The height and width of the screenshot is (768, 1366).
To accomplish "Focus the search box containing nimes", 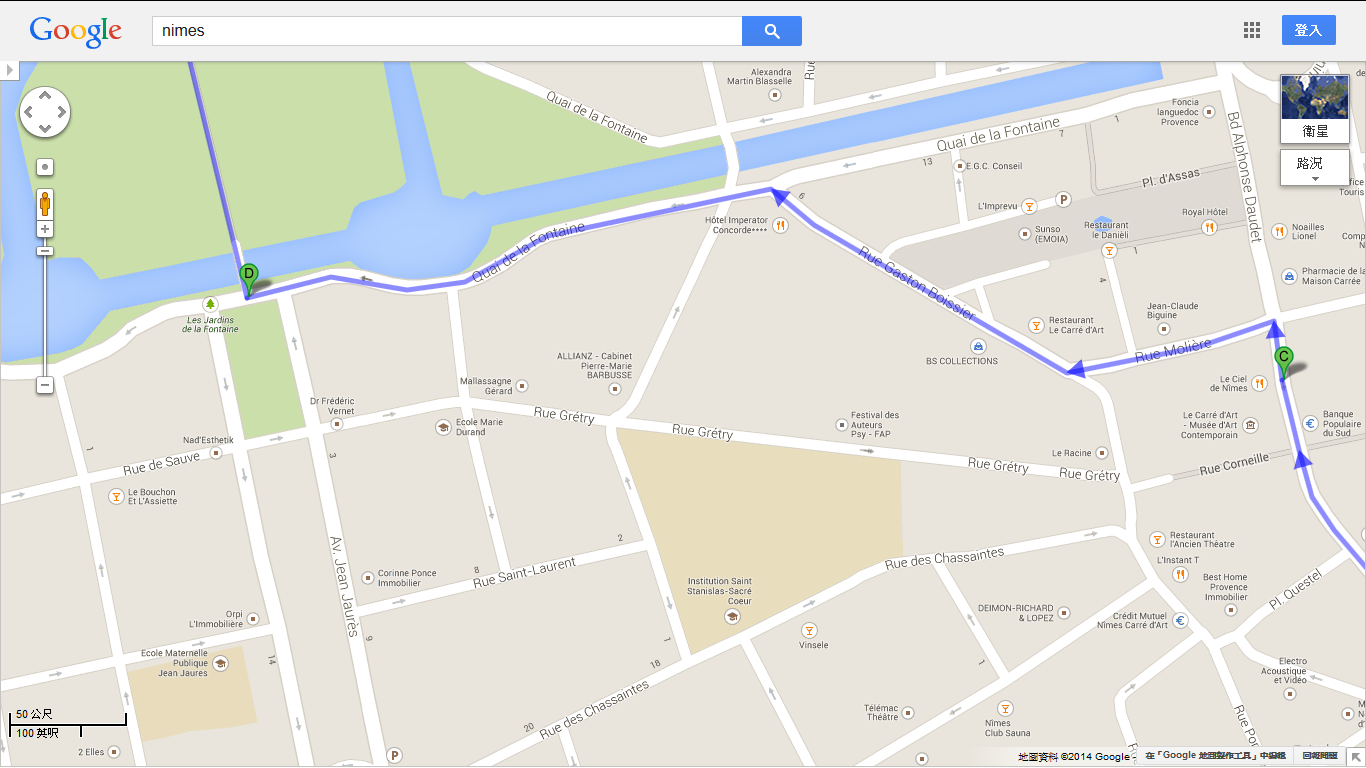I will 447,31.
